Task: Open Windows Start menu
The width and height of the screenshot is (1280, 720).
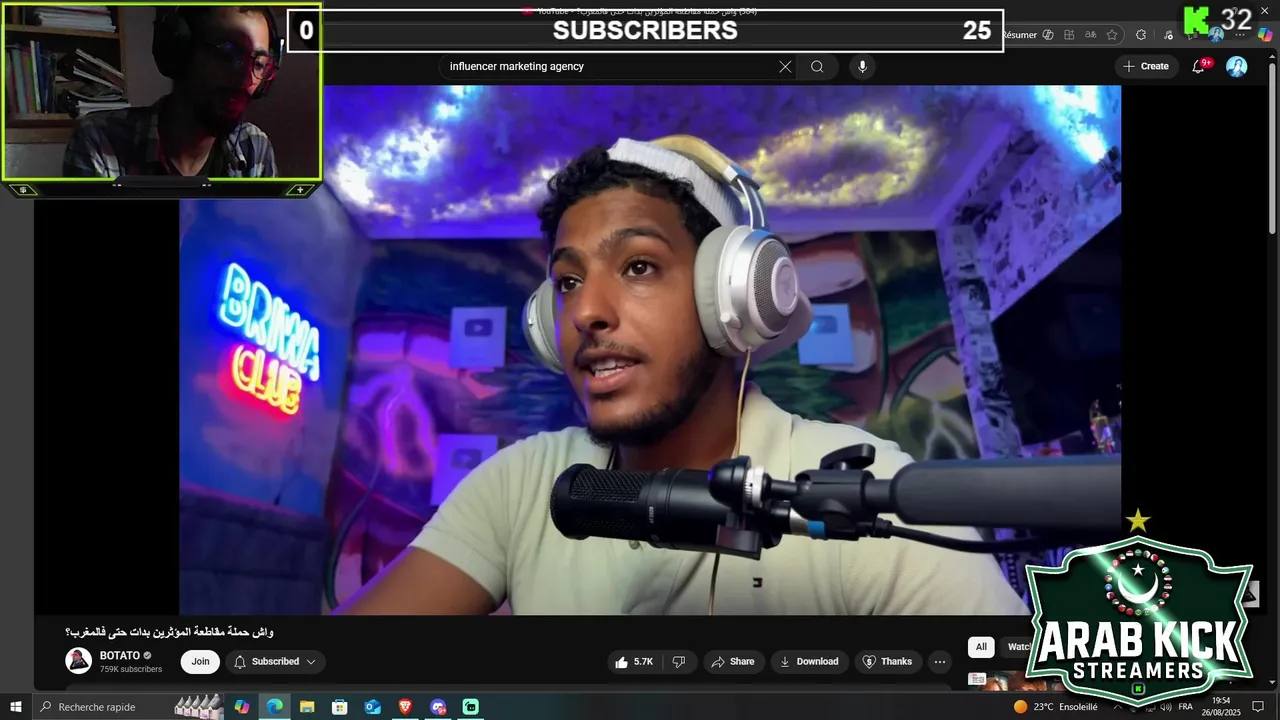Action: pyautogui.click(x=16, y=707)
